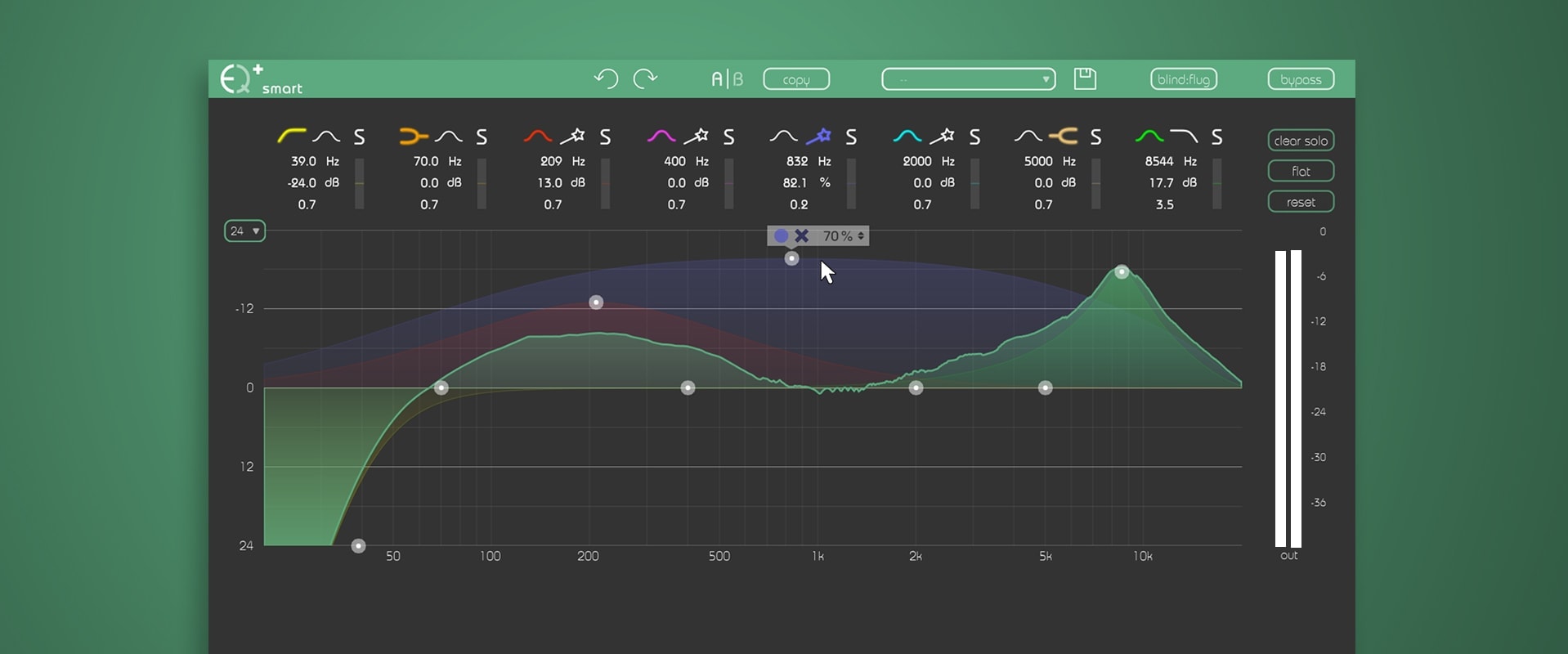Enable the magic wand smart filter on the 400 Hz band
The width and height of the screenshot is (1568, 654).
[x=696, y=136]
